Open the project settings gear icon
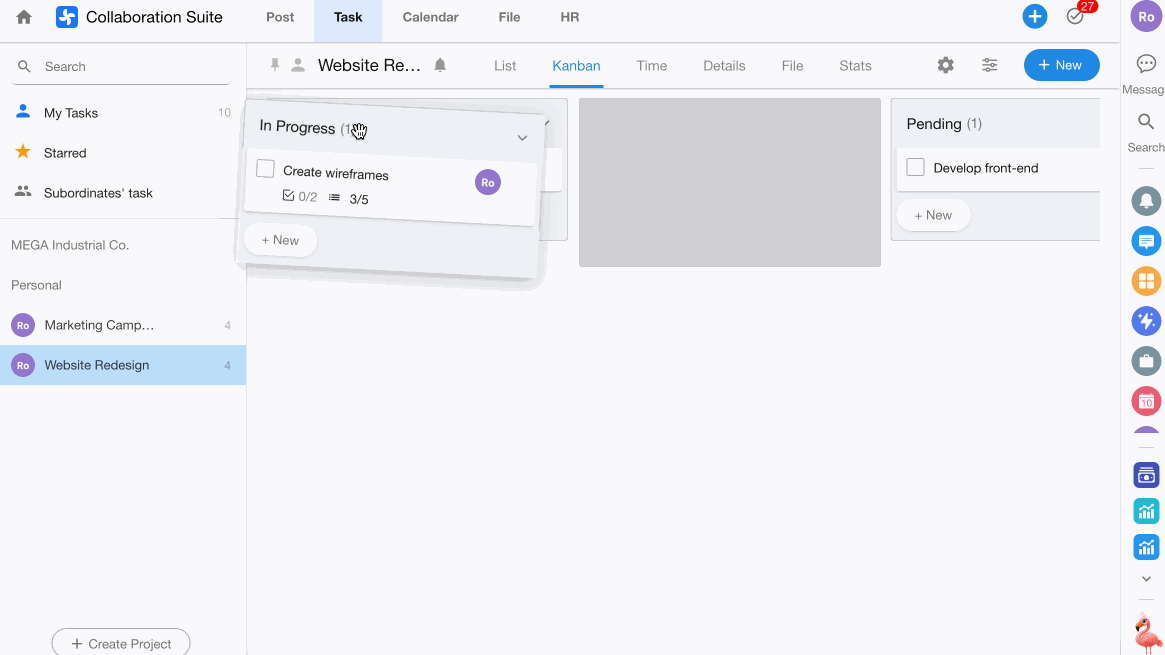 click(945, 66)
